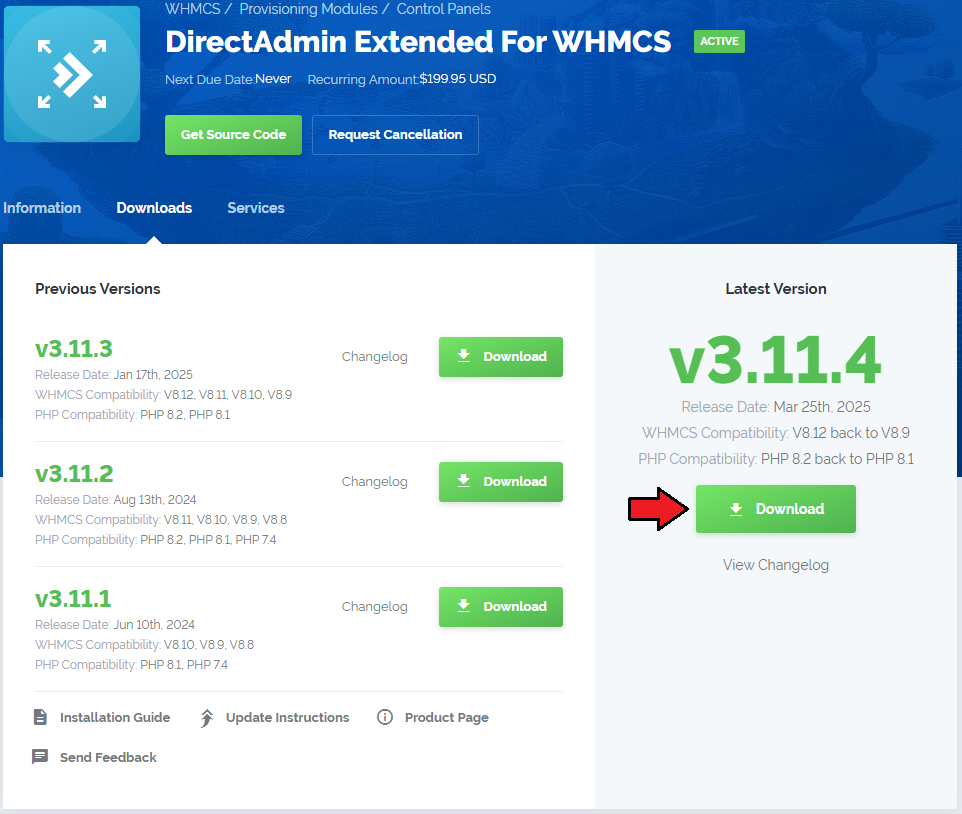
Task: Click the Request Cancellation button
Action: point(395,135)
